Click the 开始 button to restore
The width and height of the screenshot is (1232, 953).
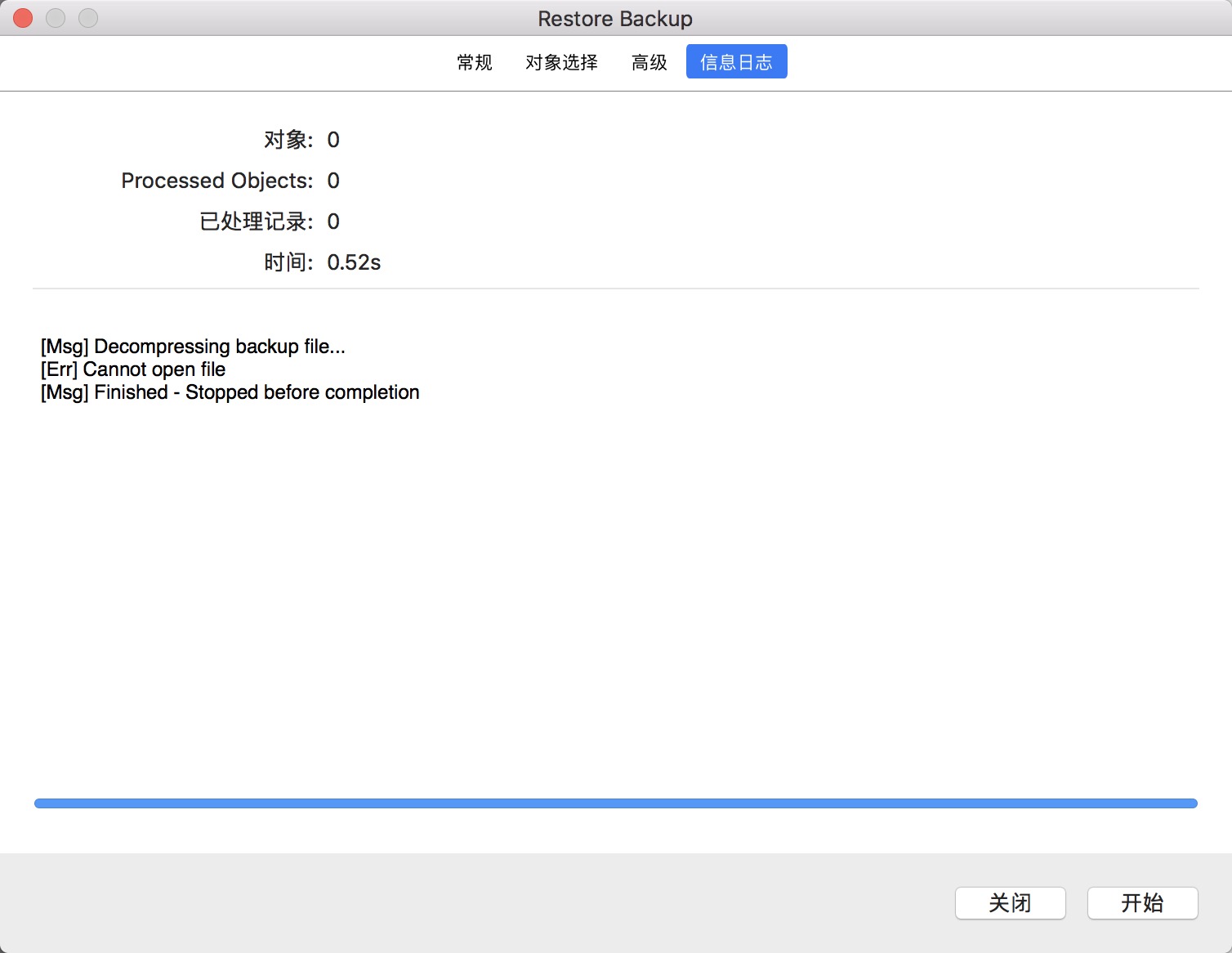coord(1142,903)
